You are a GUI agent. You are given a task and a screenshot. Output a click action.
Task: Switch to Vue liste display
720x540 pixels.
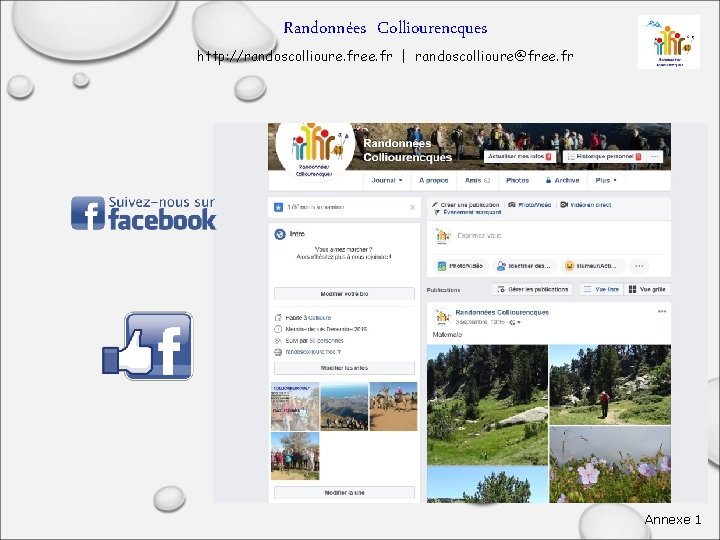pyautogui.click(x=601, y=289)
